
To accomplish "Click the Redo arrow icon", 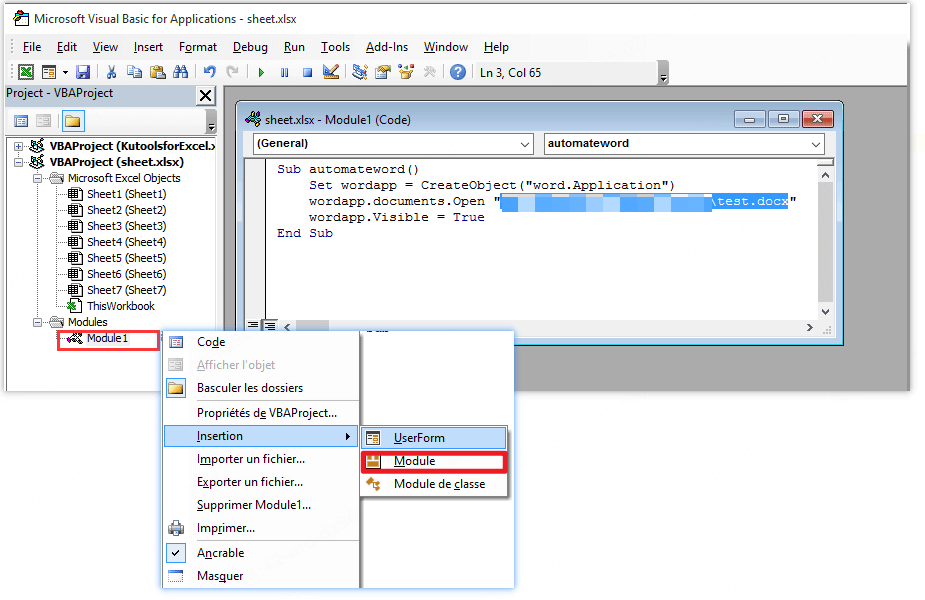I will 232,72.
